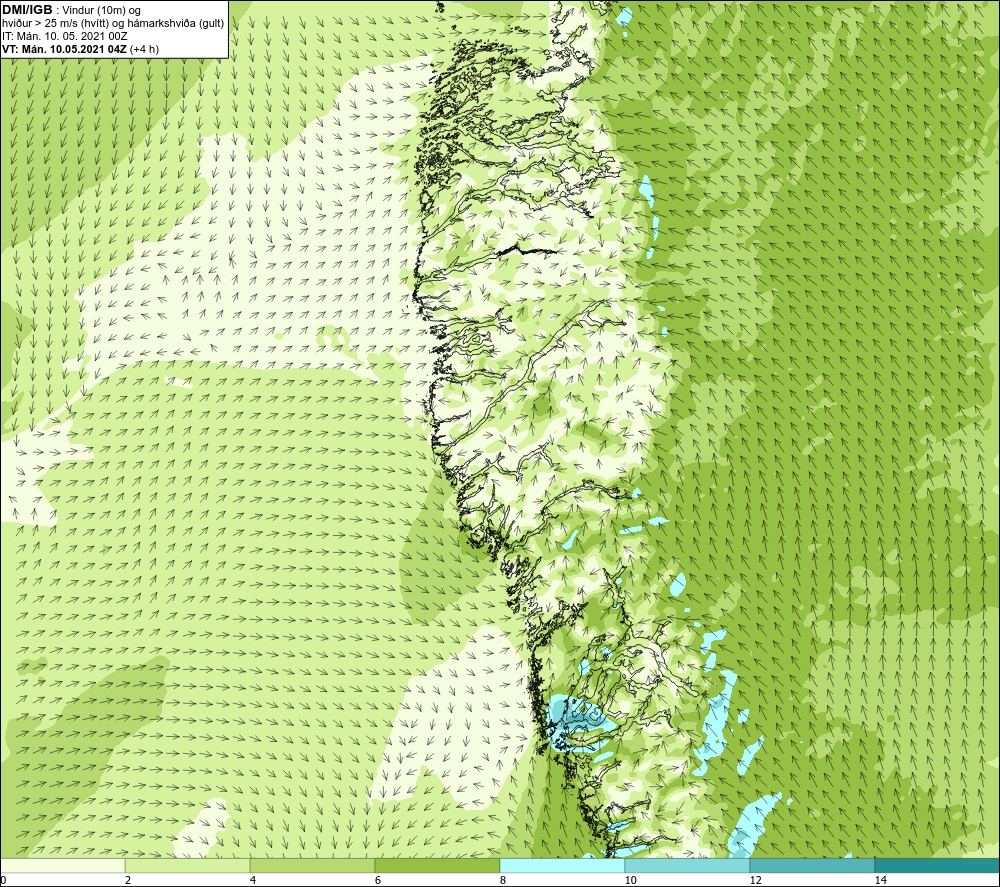
Task: Click the '2' scale label
Action: [128, 881]
